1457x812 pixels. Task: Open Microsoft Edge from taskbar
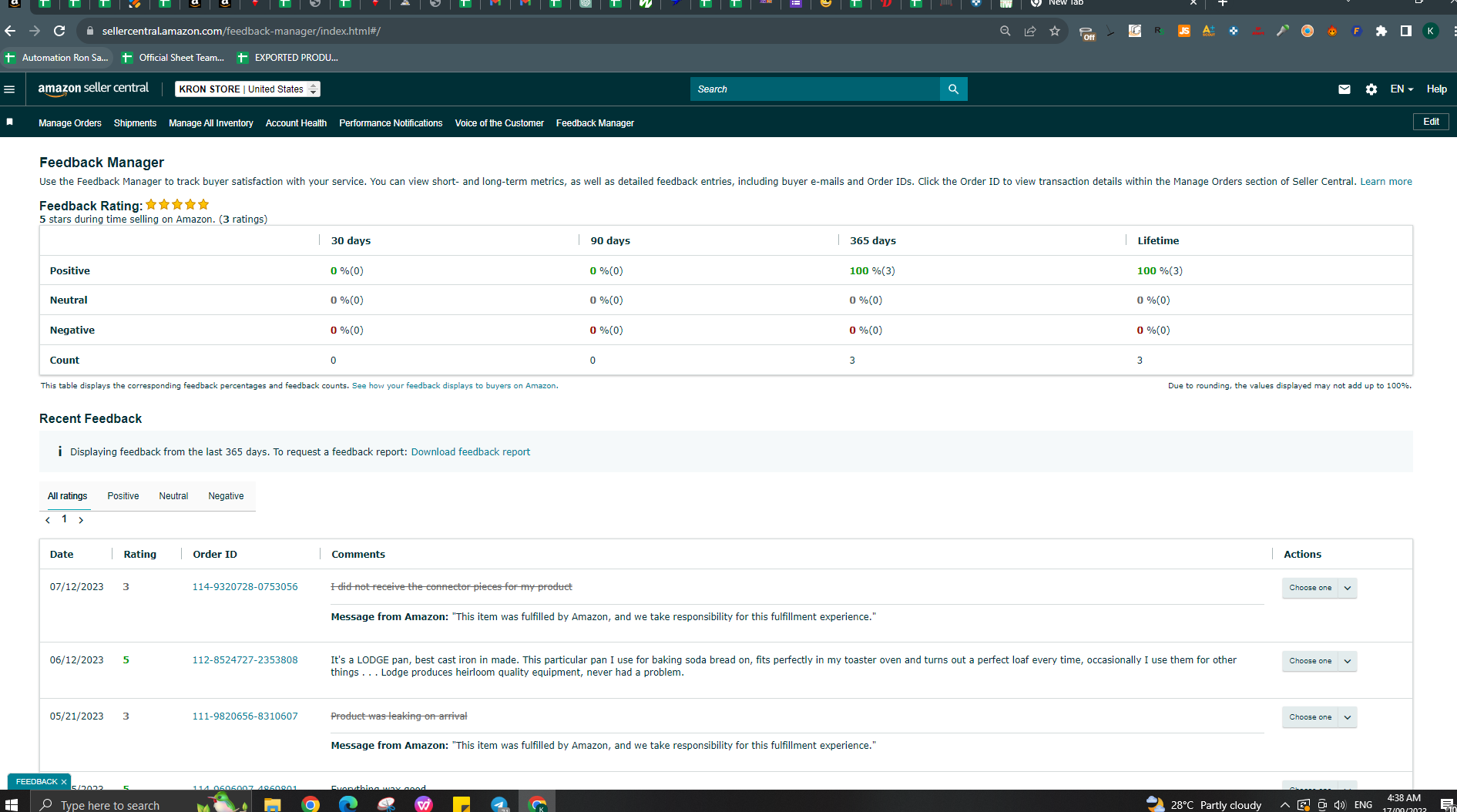pyautogui.click(x=348, y=804)
